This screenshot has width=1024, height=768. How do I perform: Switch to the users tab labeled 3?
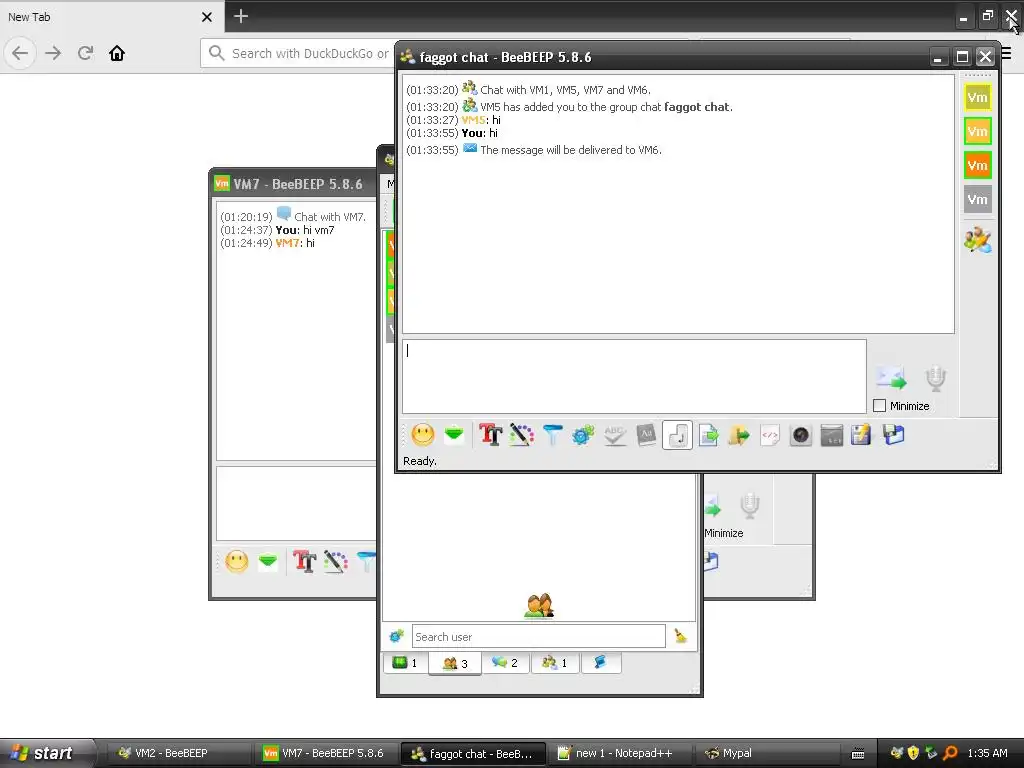click(455, 663)
